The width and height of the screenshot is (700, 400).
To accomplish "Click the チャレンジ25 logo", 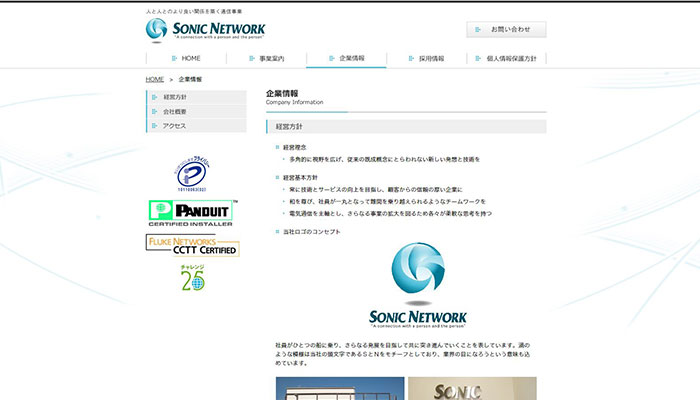I will click(x=192, y=277).
